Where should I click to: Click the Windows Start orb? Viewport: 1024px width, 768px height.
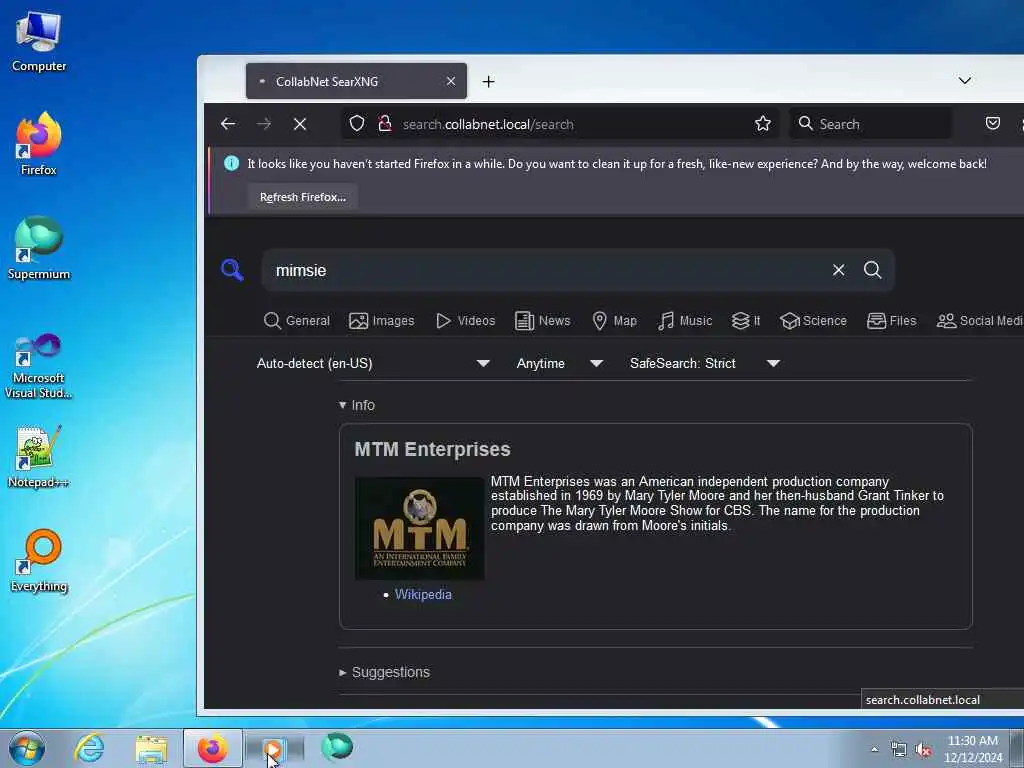point(27,748)
